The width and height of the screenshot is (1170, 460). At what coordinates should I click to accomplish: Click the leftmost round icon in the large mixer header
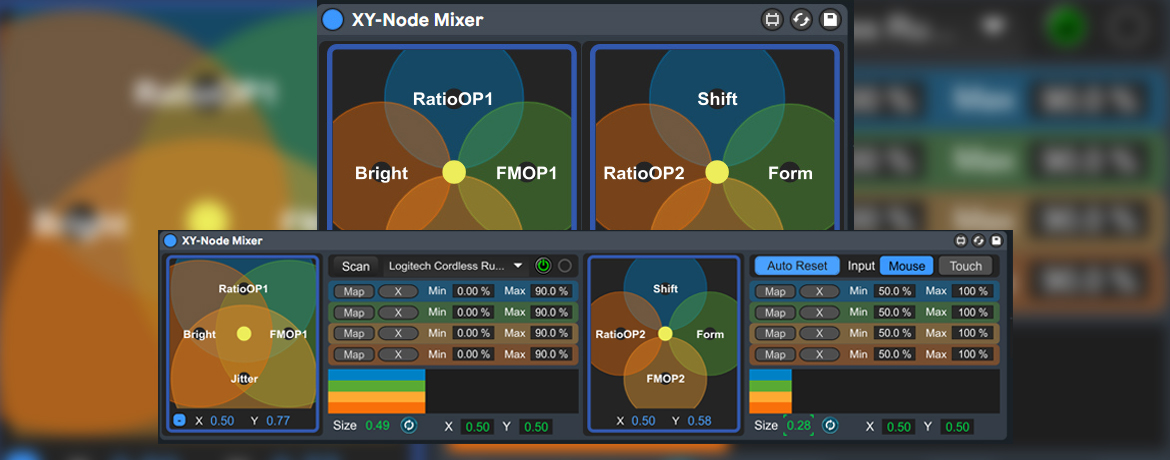(x=772, y=20)
